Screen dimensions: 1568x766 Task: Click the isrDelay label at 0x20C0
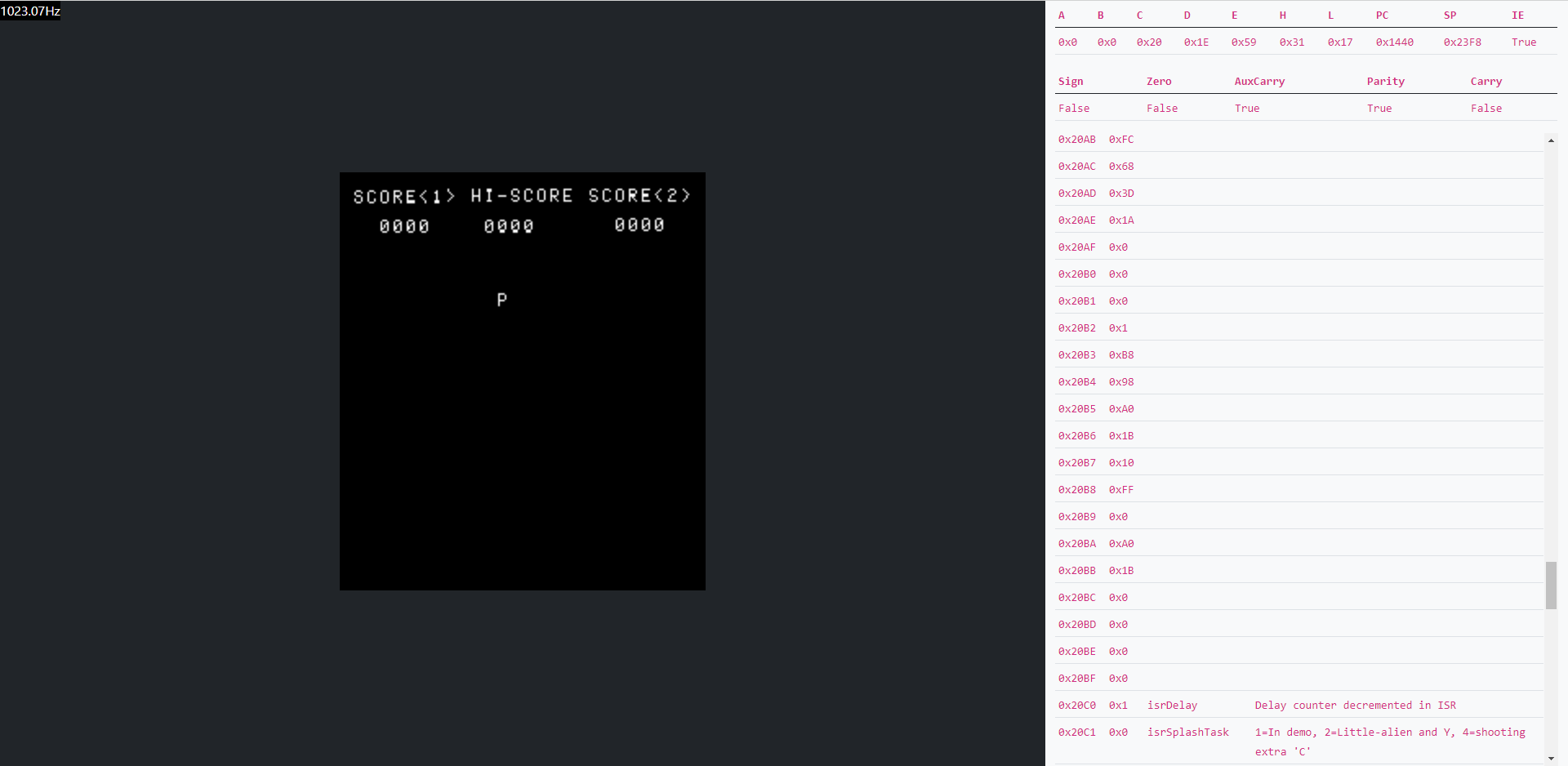tap(1172, 706)
